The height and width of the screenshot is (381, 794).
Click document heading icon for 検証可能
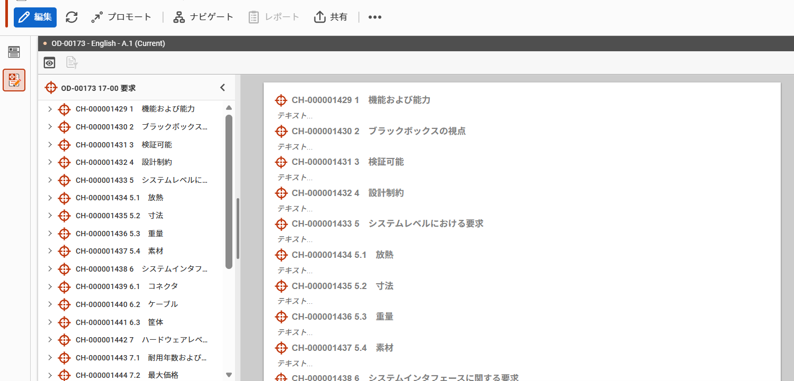pos(281,162)
